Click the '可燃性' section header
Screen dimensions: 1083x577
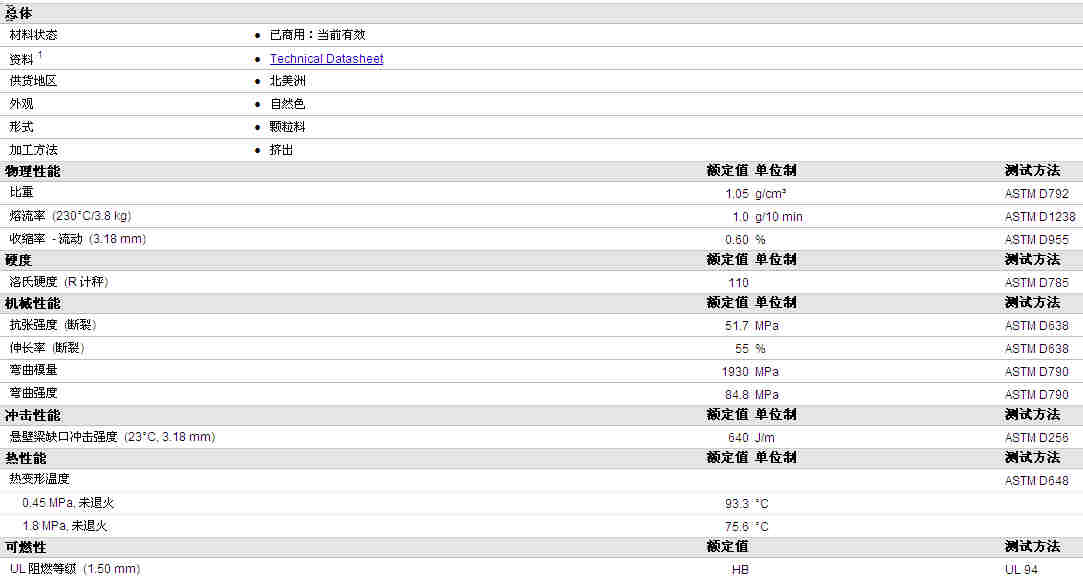pos(26,547)
